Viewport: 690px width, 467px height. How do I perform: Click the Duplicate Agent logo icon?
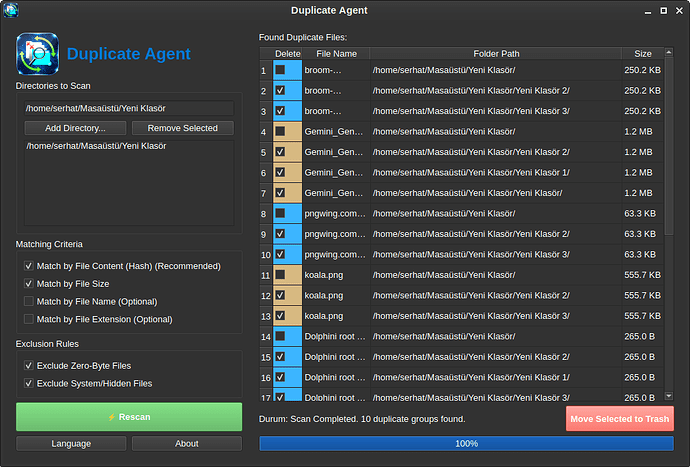click(x=37, y=54)
